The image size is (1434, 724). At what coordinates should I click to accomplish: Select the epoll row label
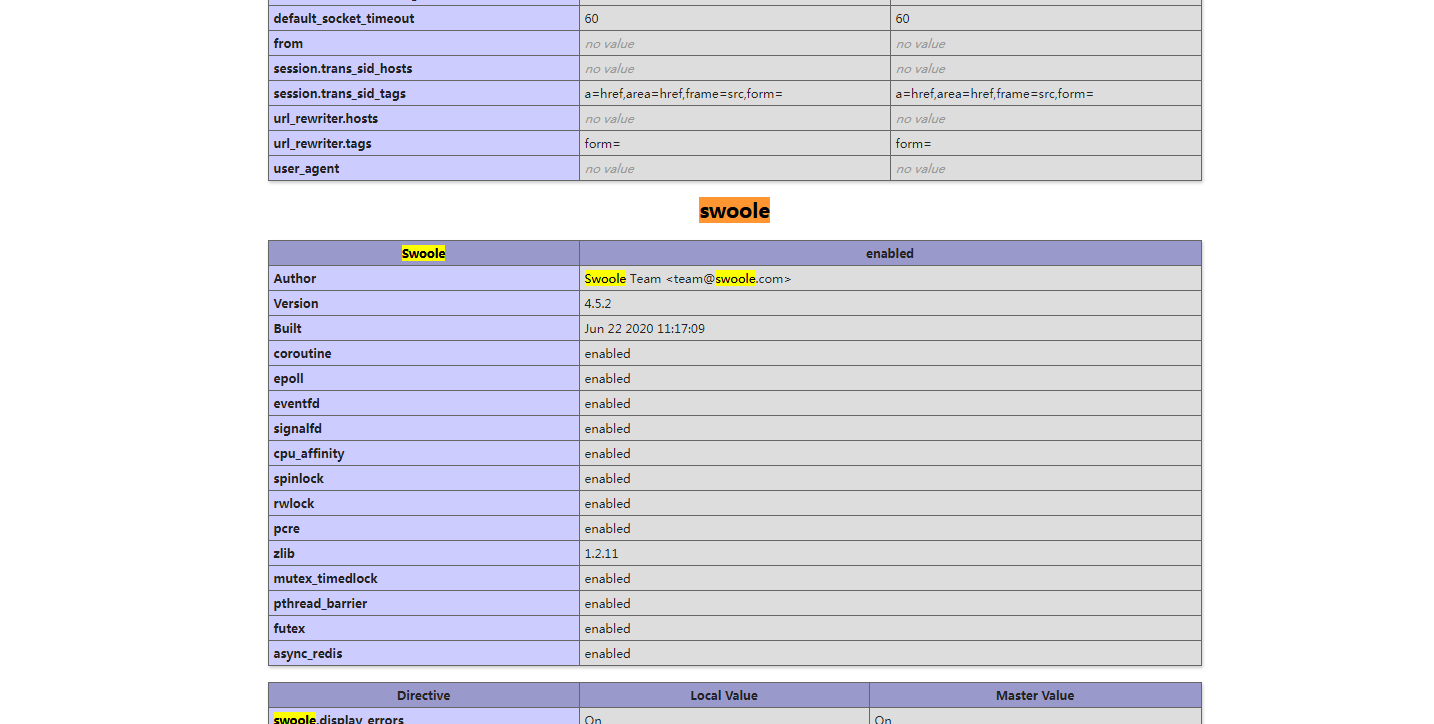click(x=288, y=379)
